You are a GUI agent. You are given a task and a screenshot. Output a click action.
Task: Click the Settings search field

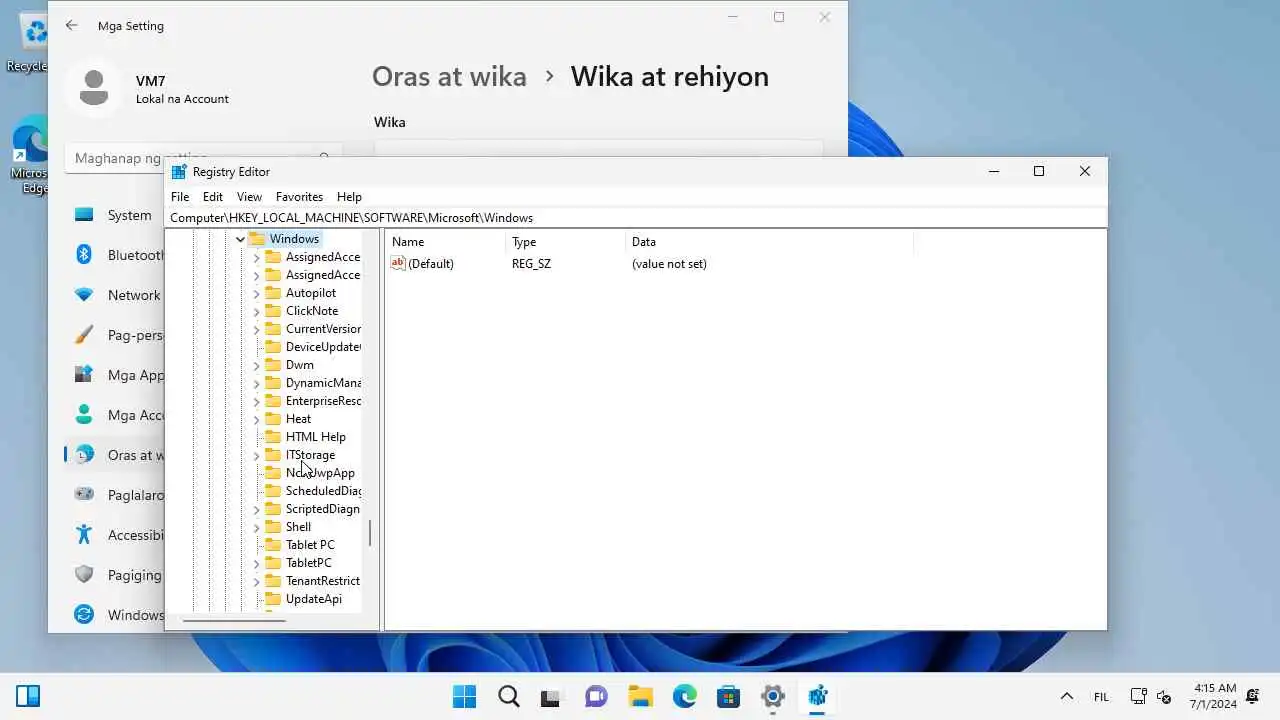tap(204, 158)
